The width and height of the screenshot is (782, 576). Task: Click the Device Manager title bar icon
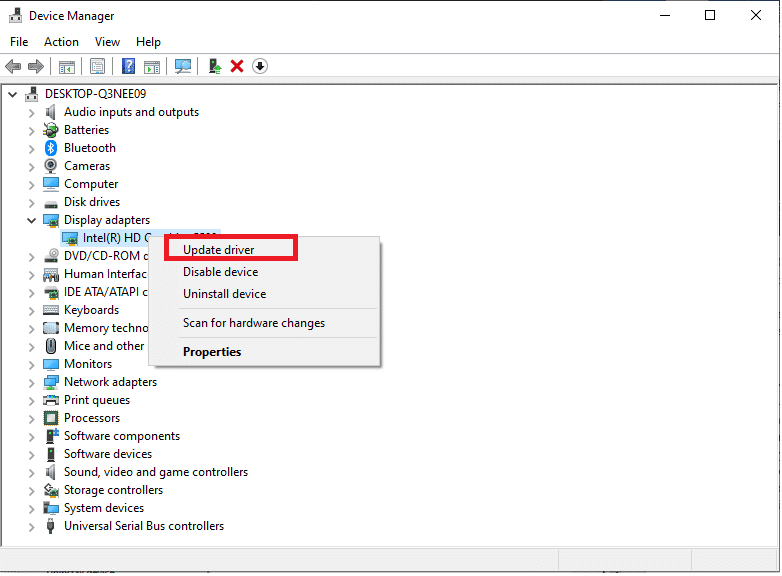pyautogui.click(x=15, y=15)
